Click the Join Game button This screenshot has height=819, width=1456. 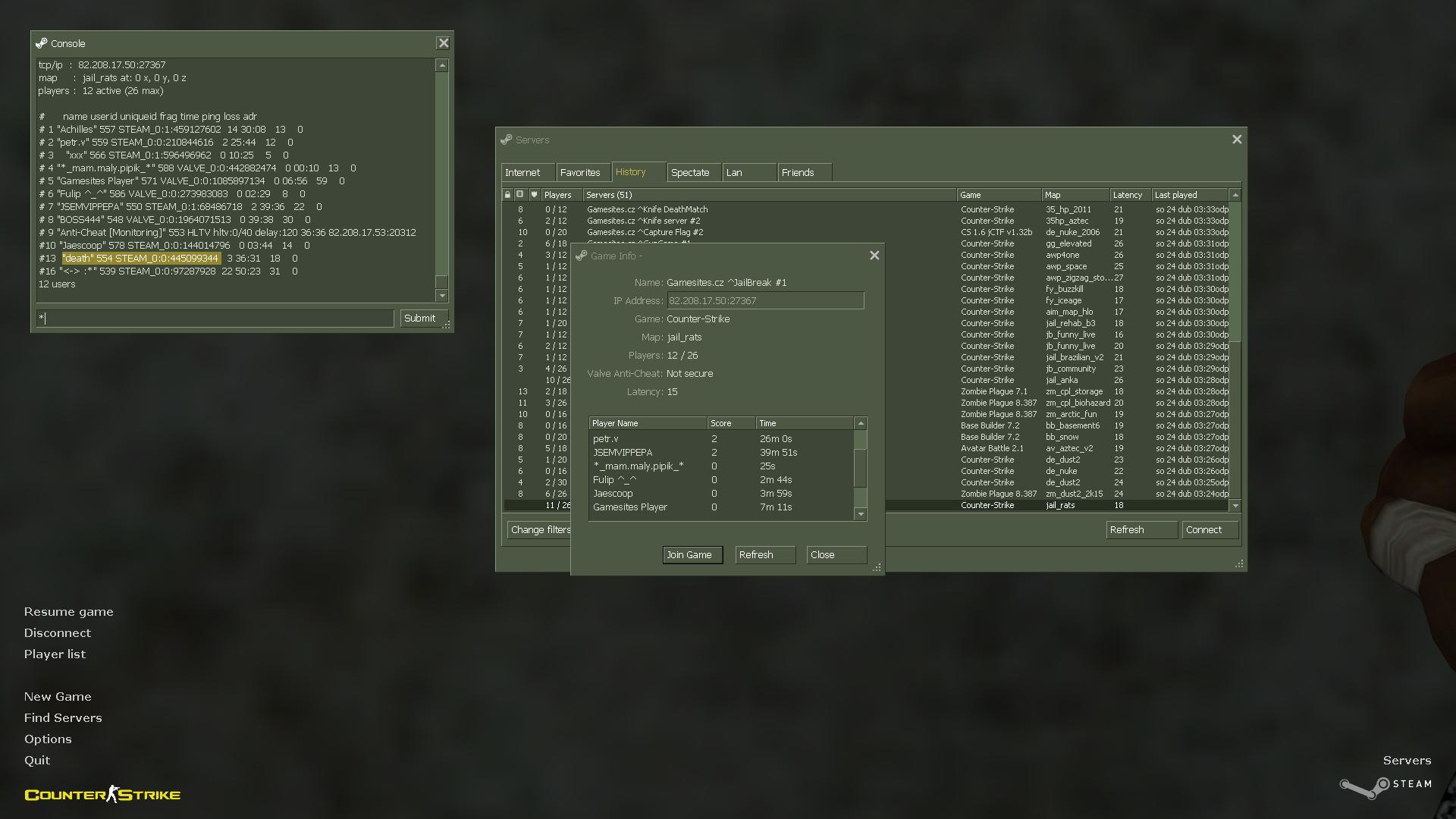coord(692,555)
